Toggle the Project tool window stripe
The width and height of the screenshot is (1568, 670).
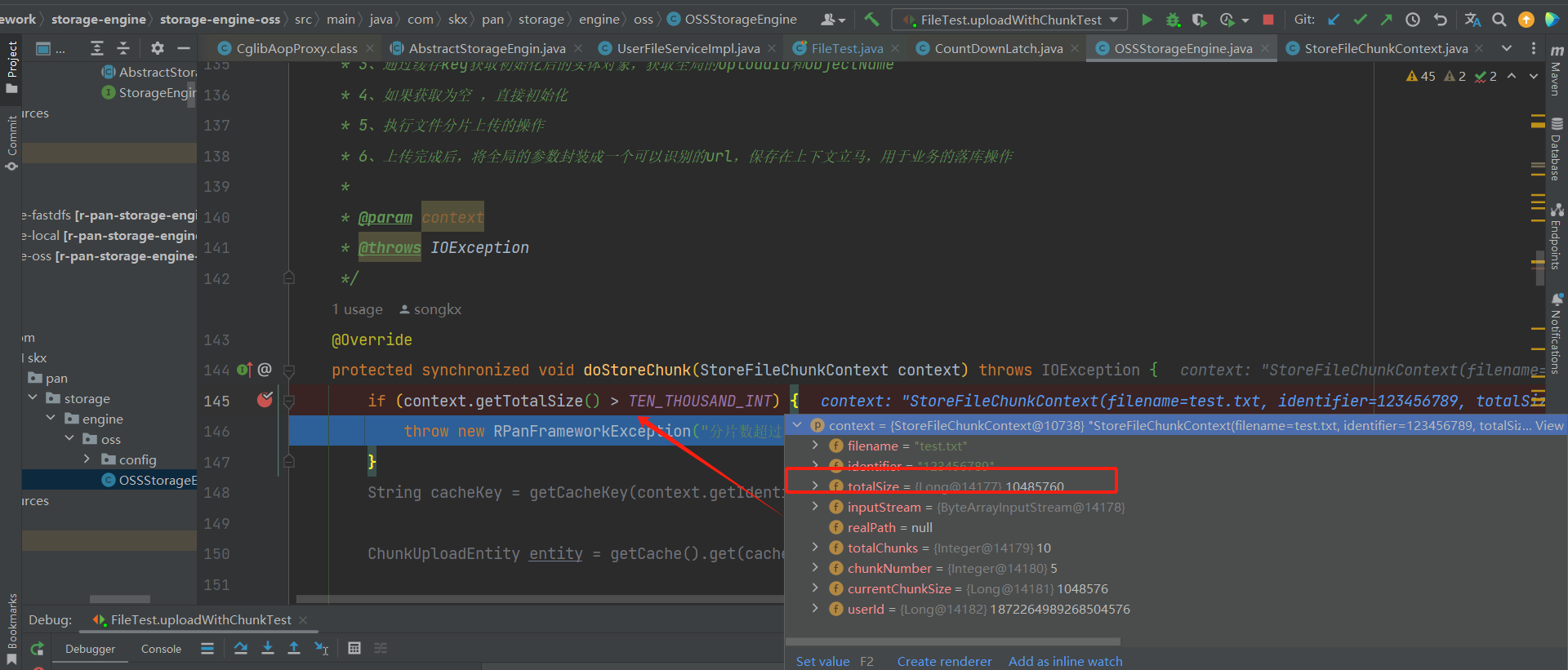click(x=11, y=67)
